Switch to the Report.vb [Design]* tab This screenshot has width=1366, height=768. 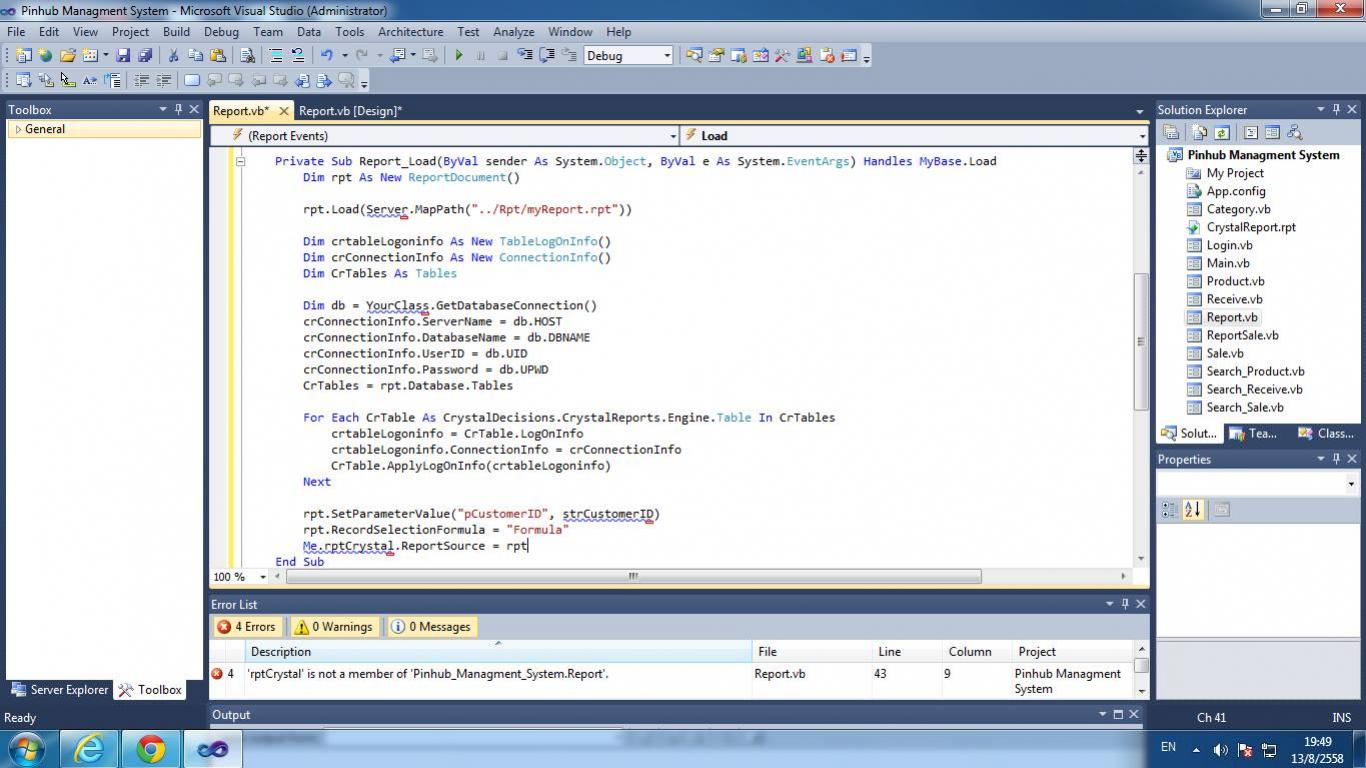(x=350, y=111)
